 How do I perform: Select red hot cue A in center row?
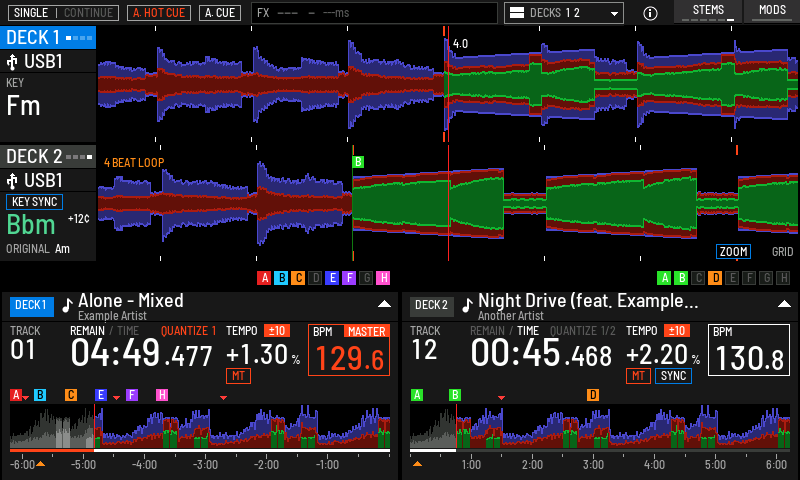[x=264, y=278]
